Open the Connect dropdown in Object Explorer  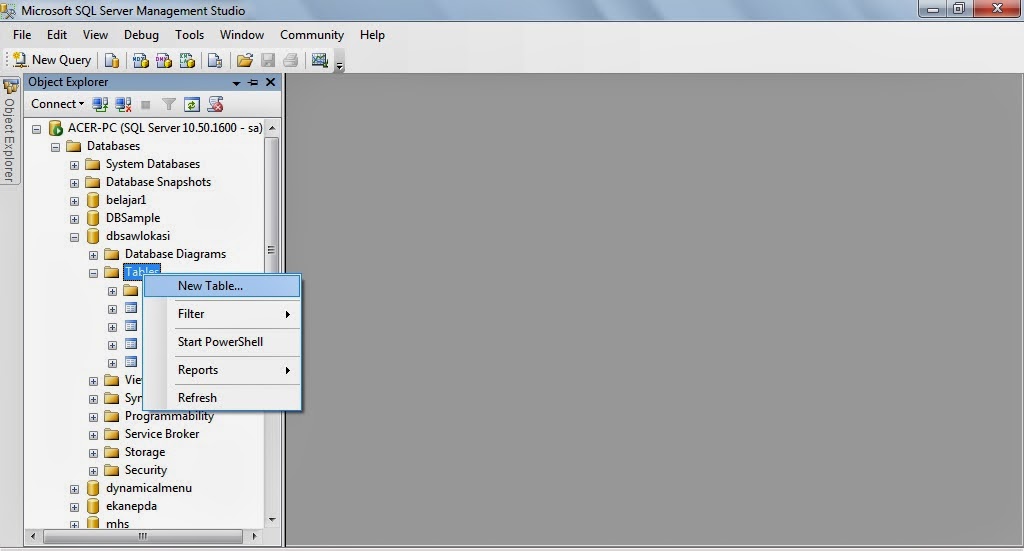[57, 104]
